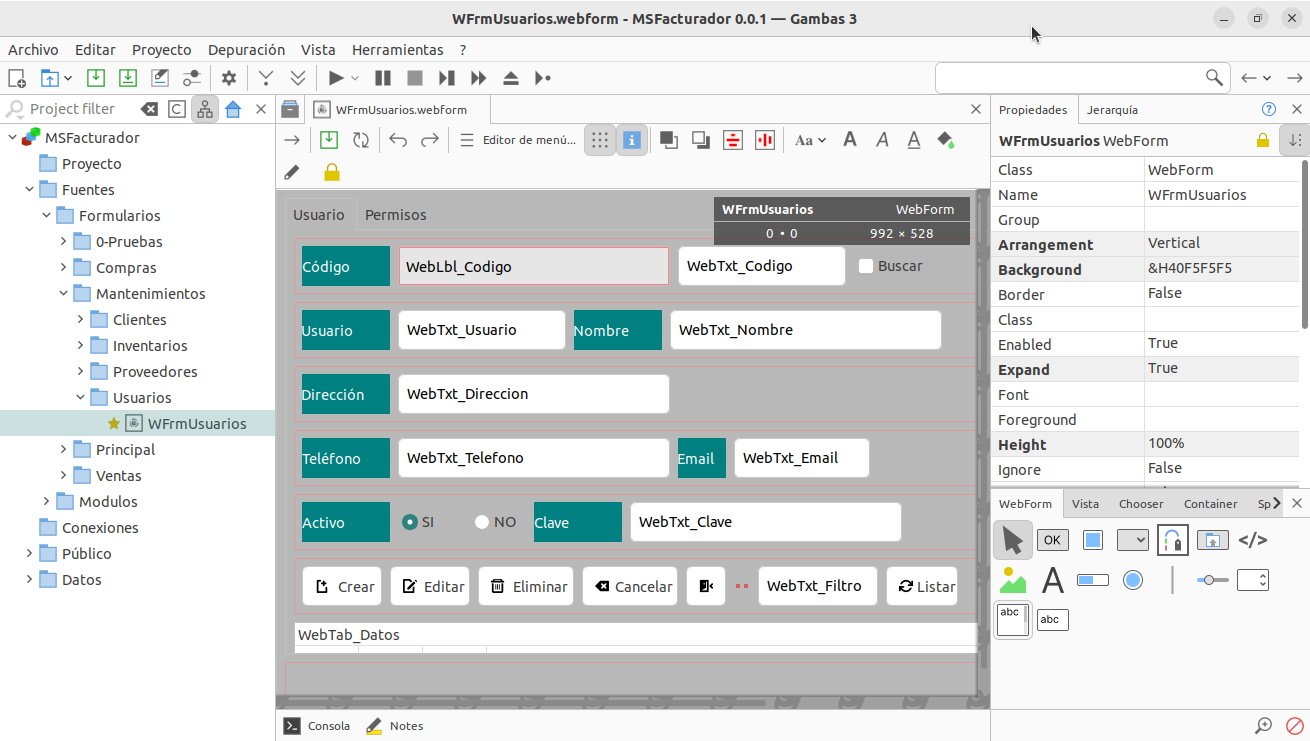Expand the Compras folder

(63, 268)
